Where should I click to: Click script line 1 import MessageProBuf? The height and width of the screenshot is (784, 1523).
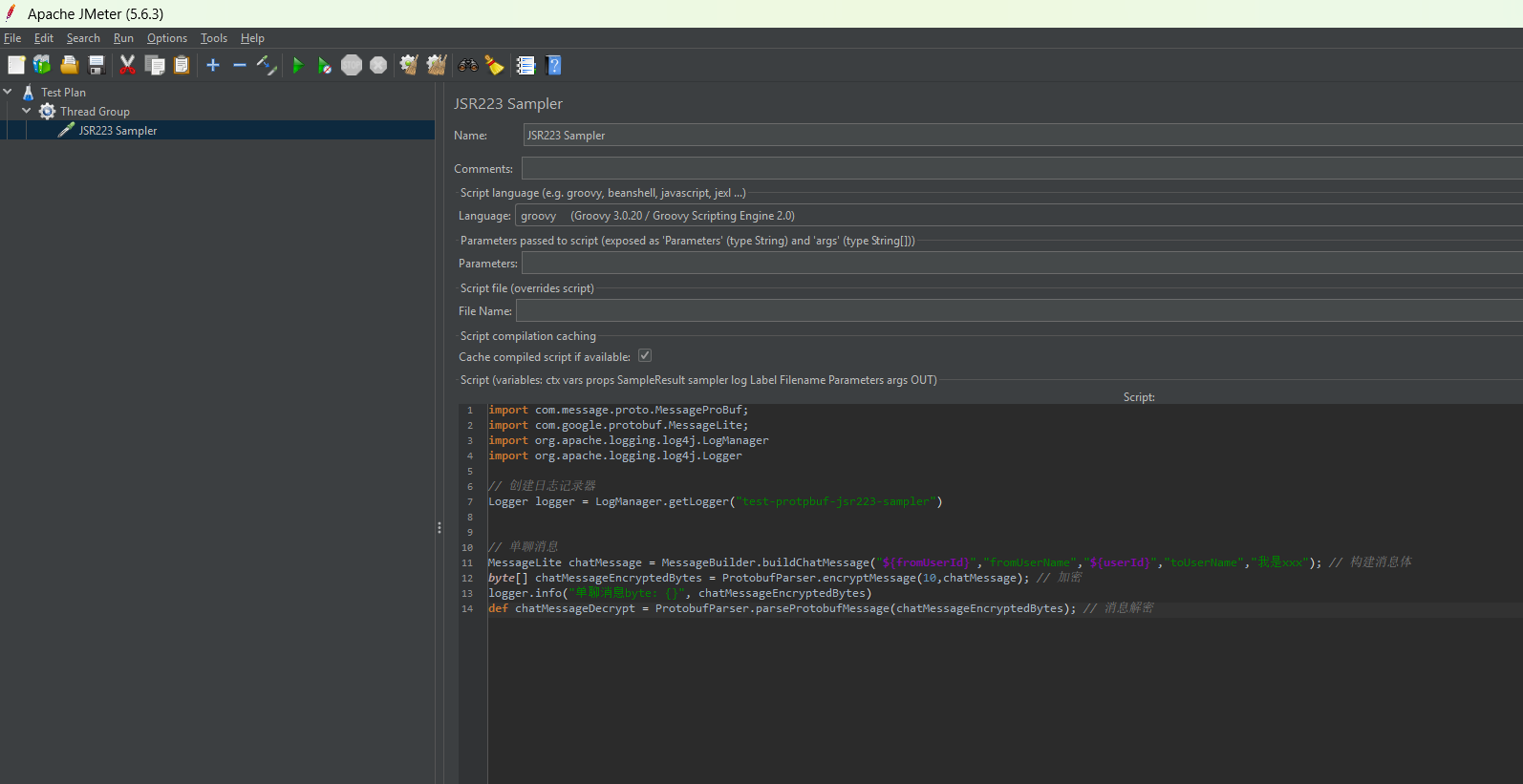tap(618, 410)
